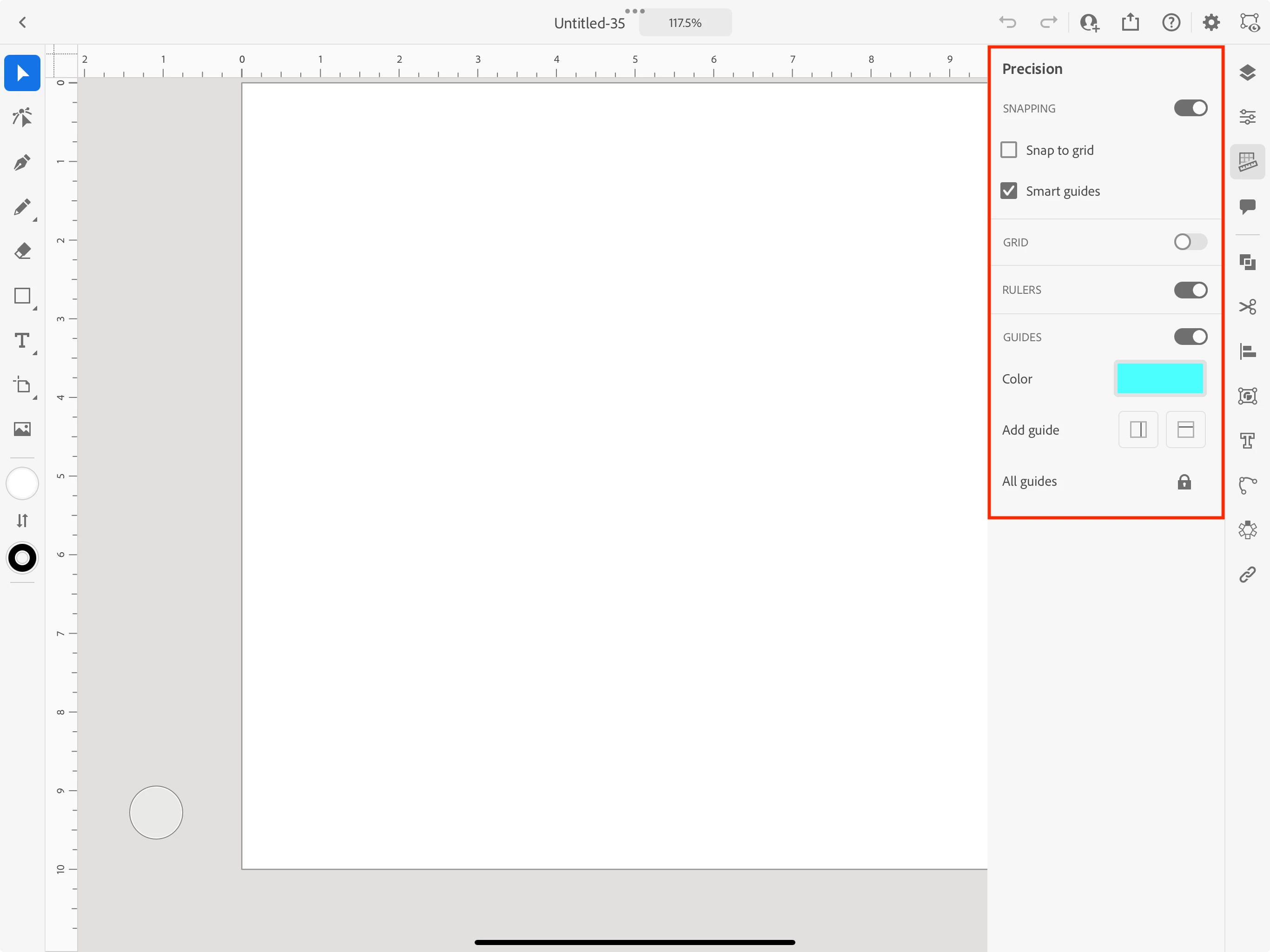Open the Align panel icon
This screenshot has height=952, width=1270.
pos(1247,351)
